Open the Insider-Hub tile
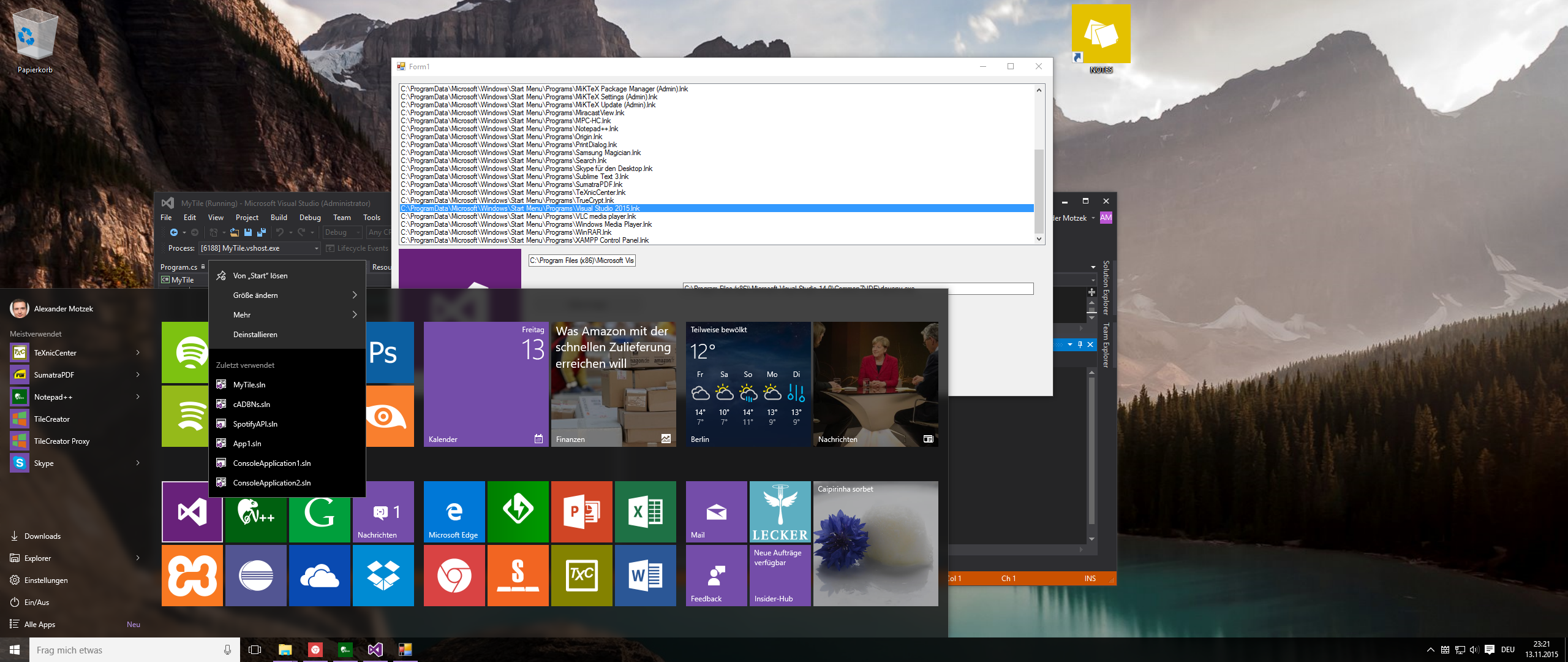Viewport: 1568px width, 662px height. [x=780, y=576]
